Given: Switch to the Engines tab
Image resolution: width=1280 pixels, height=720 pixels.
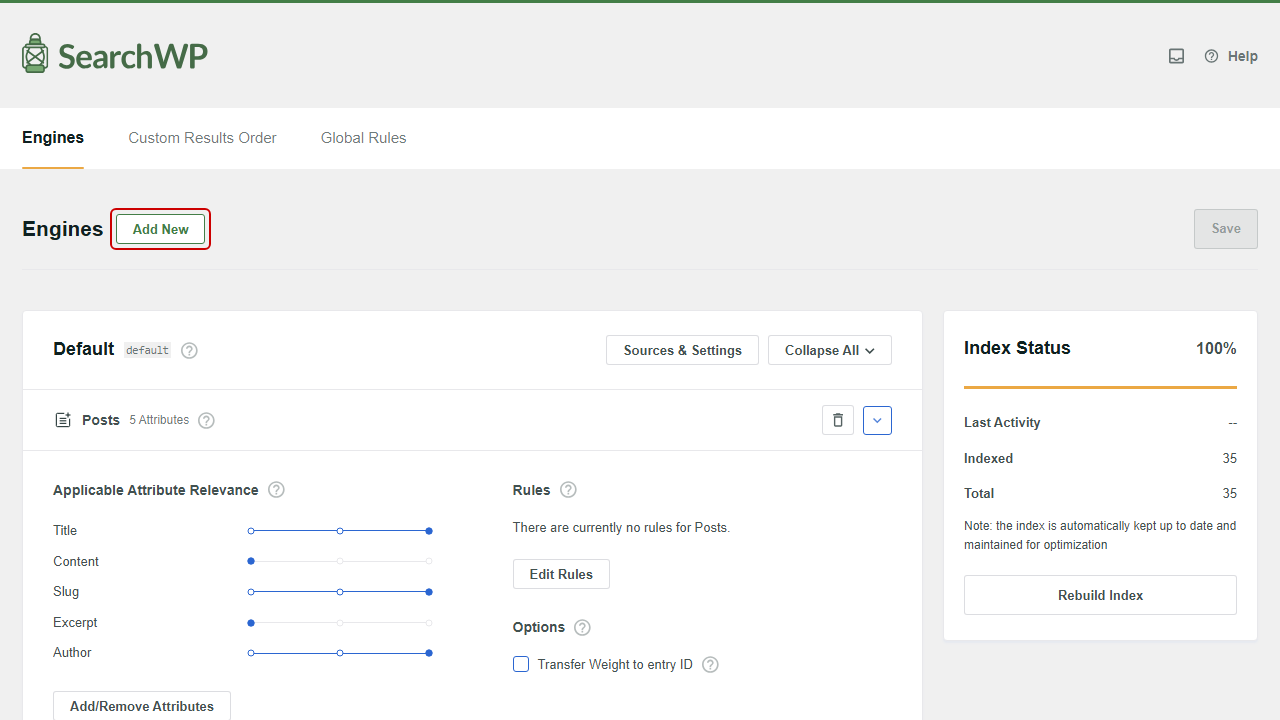Looking at the screenshot, I should [x=53, y=138].
